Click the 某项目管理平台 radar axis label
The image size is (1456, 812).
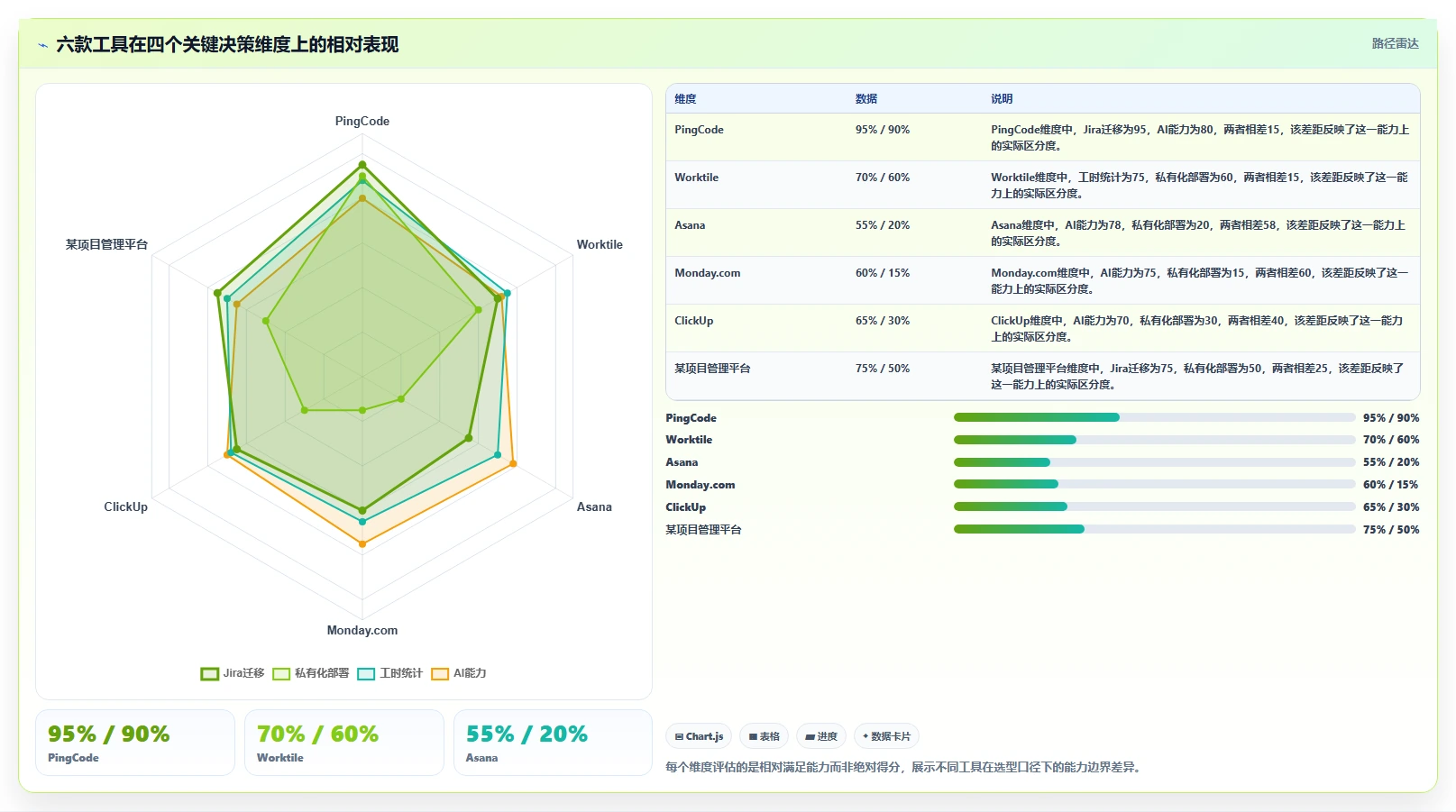[106, 245]
